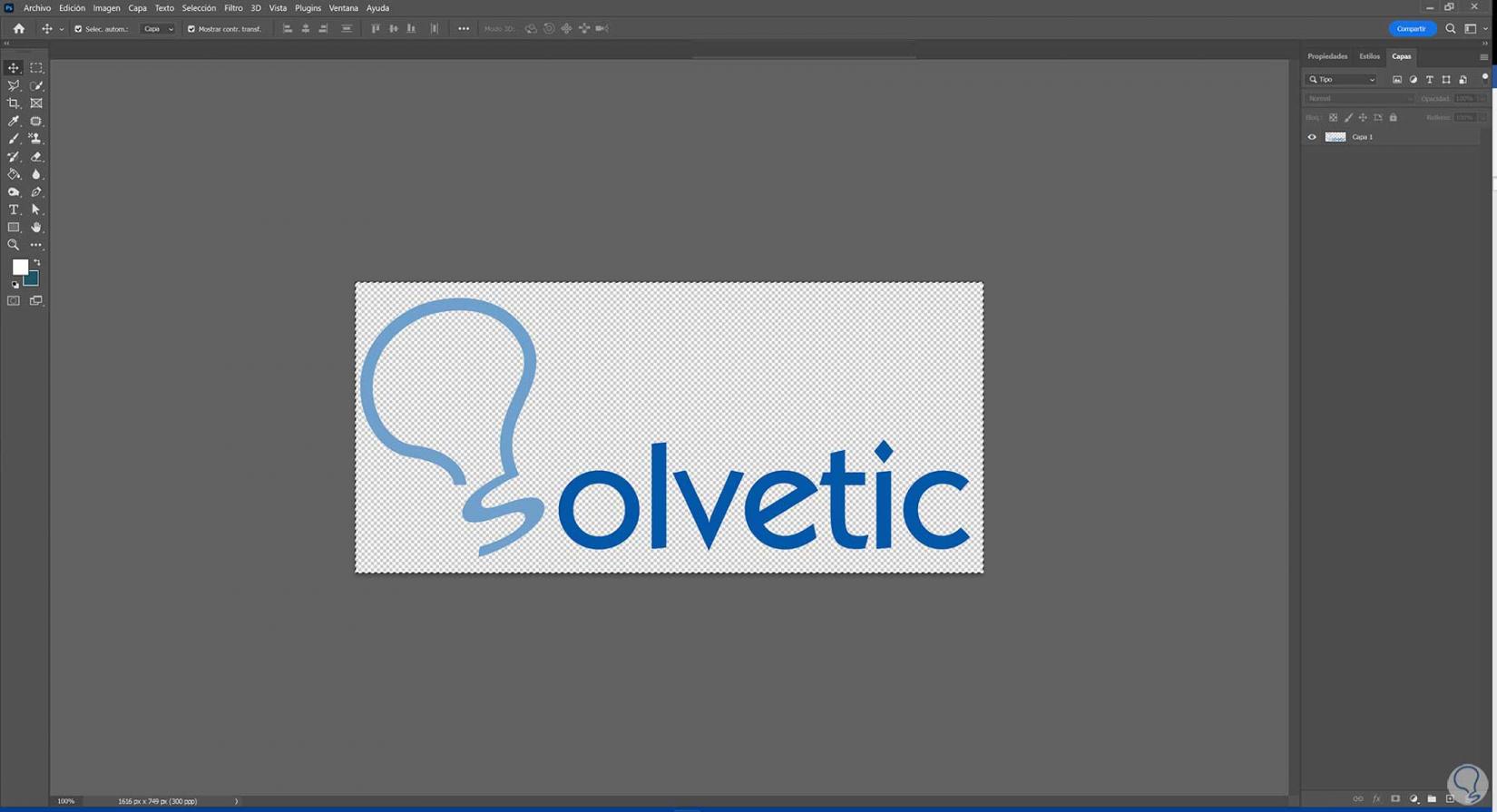Select the Object Selection patch tool icon

coord(36,122)
